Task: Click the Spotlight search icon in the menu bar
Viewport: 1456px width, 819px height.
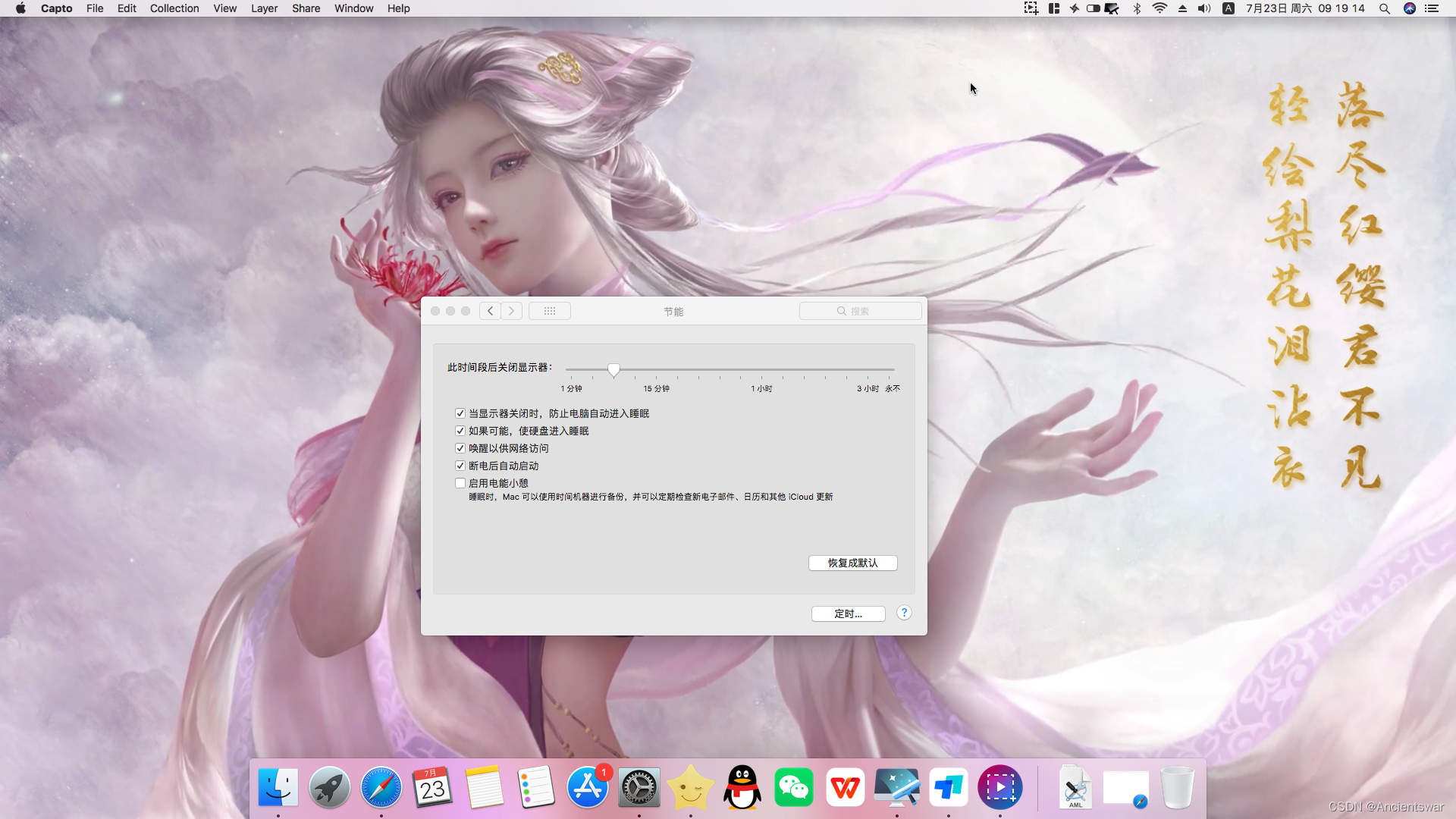Action: pos(1385,8)
